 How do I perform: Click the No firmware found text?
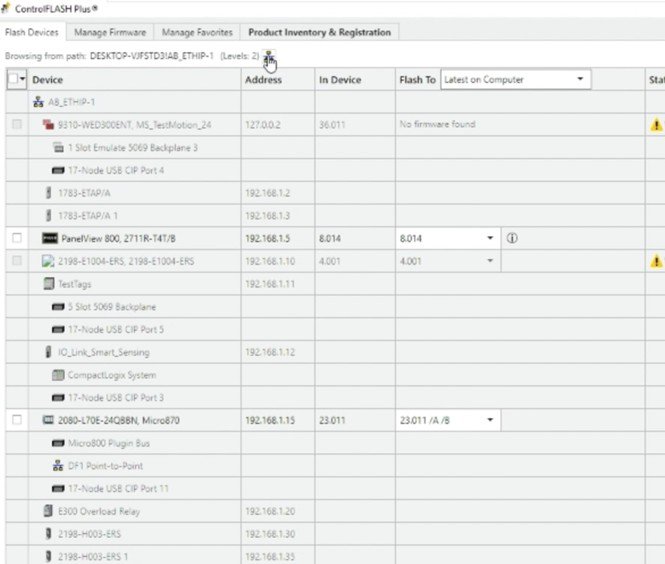point(437,124)
